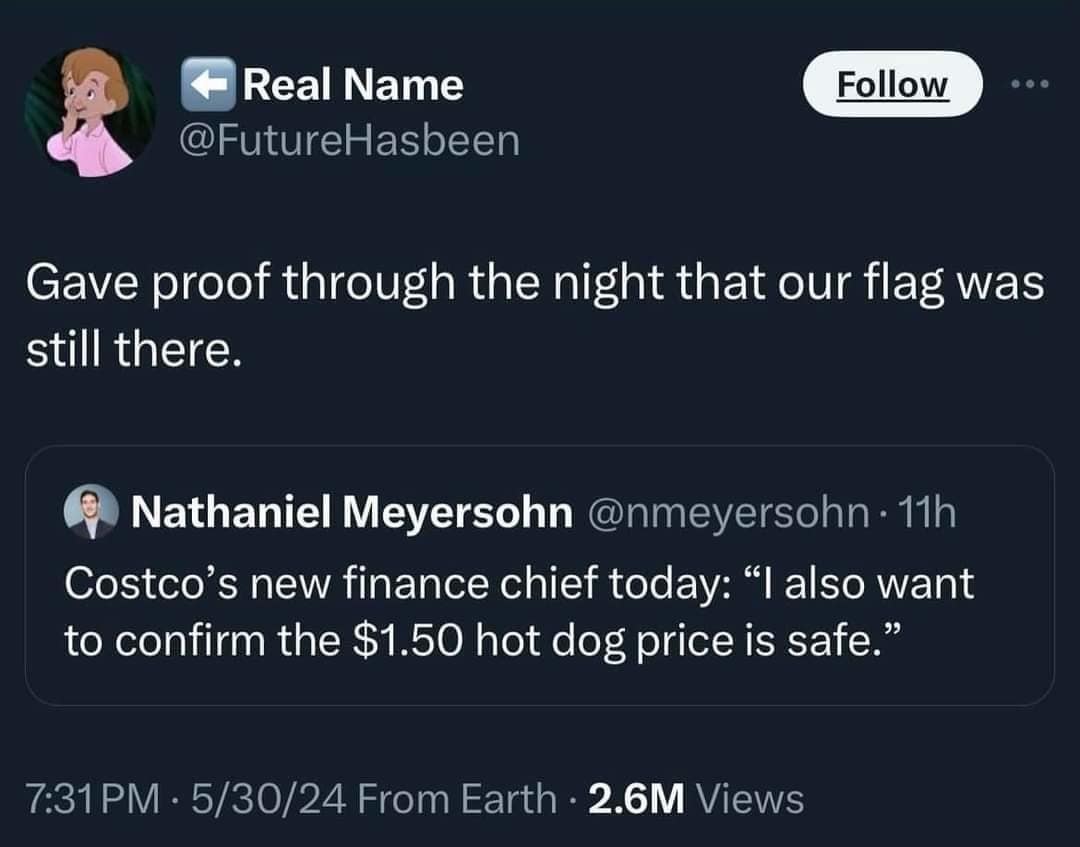Click the "Views" label after 2.6M

749,798
